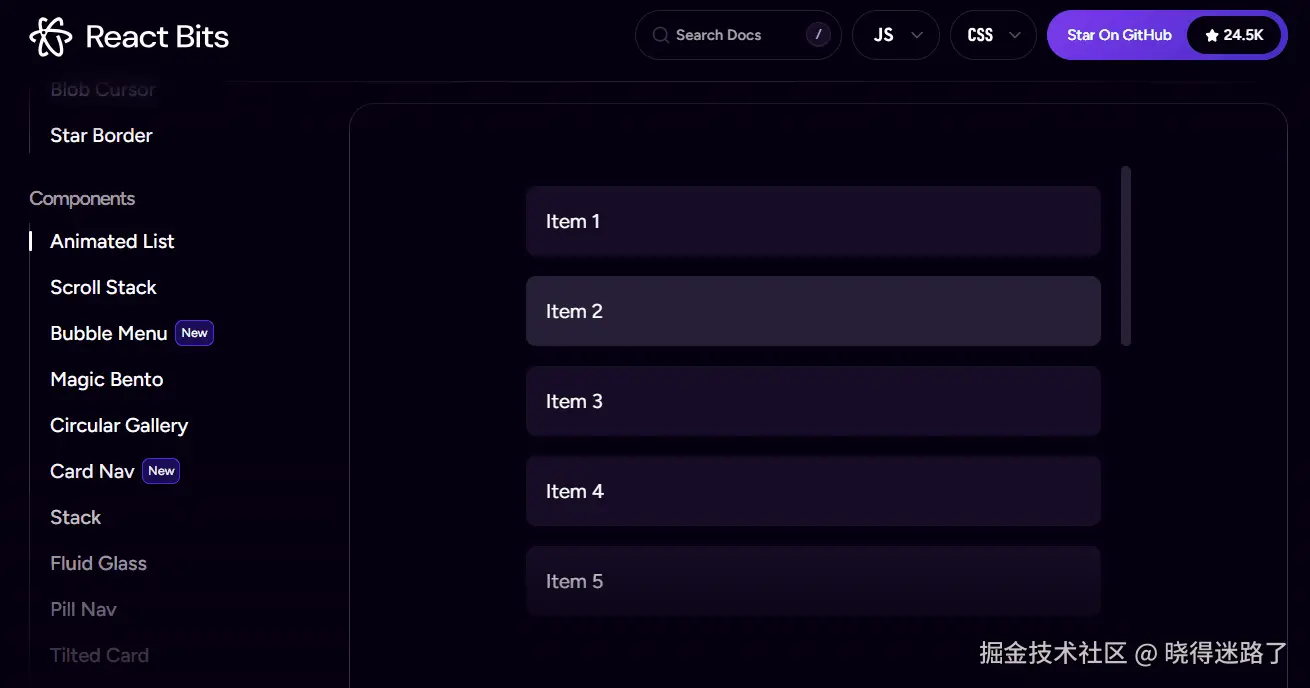The image size is (1310, 688).
Task: Click the search magnifier icon
Action: pyautogui.click(x=660, y=35)
